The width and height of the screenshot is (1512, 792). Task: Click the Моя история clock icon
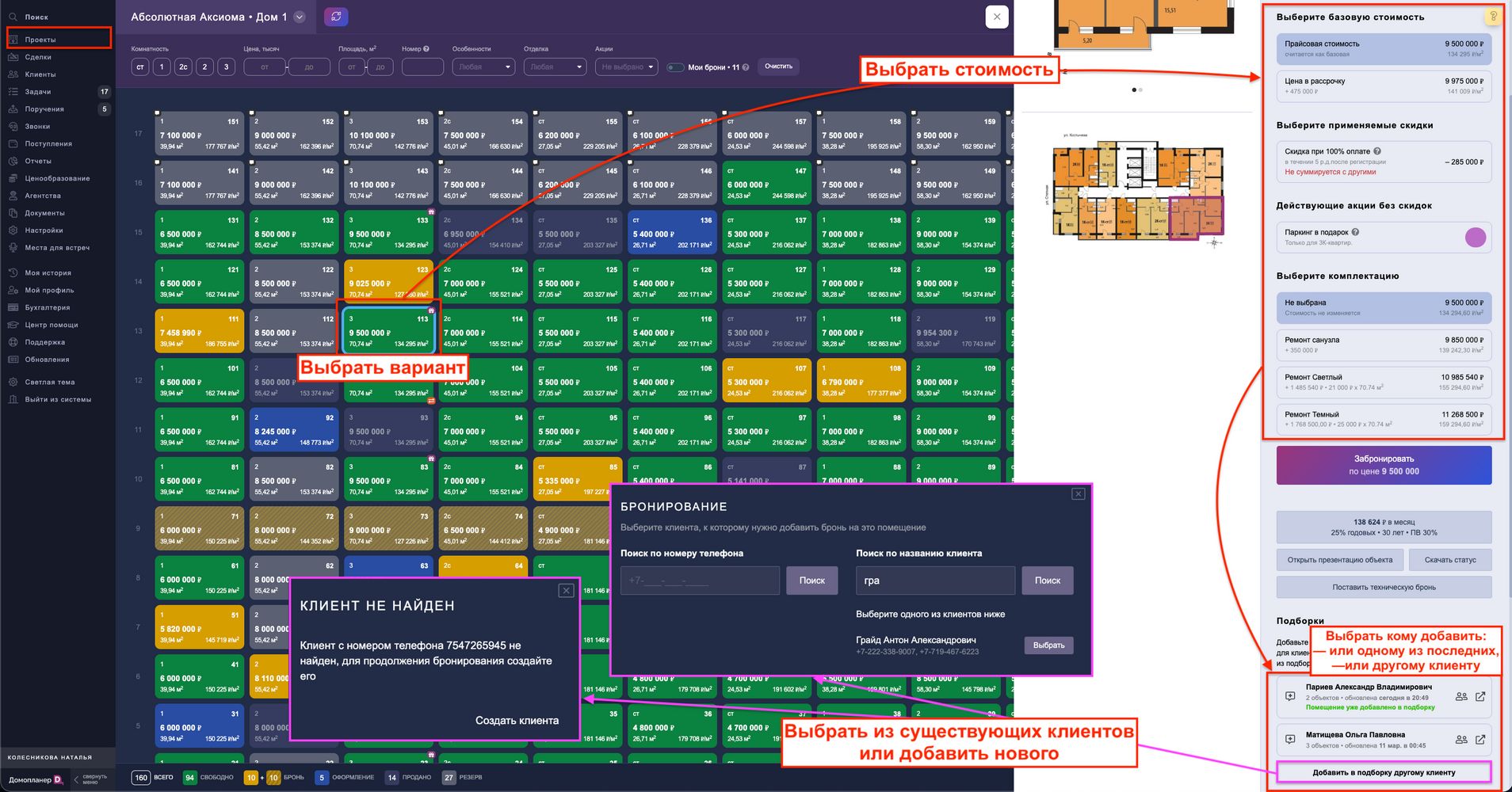click(13, 272)
